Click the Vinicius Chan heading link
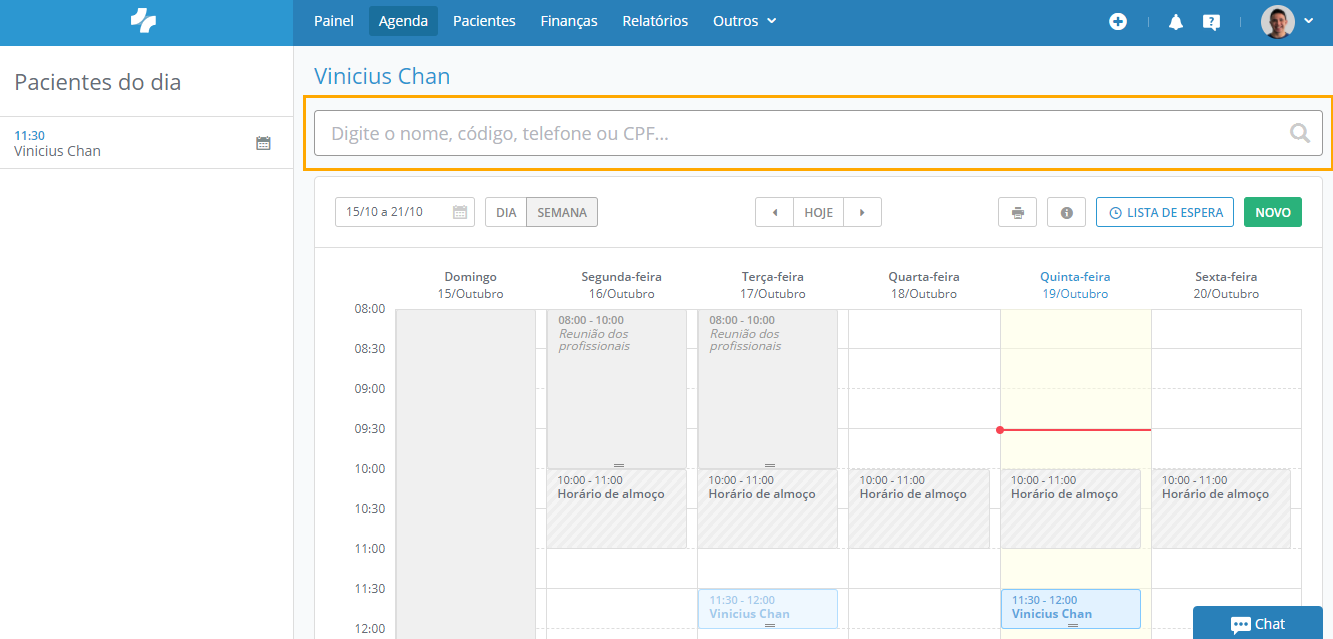This screenshot has width=1333, height=639. click(x=382, y=76)
